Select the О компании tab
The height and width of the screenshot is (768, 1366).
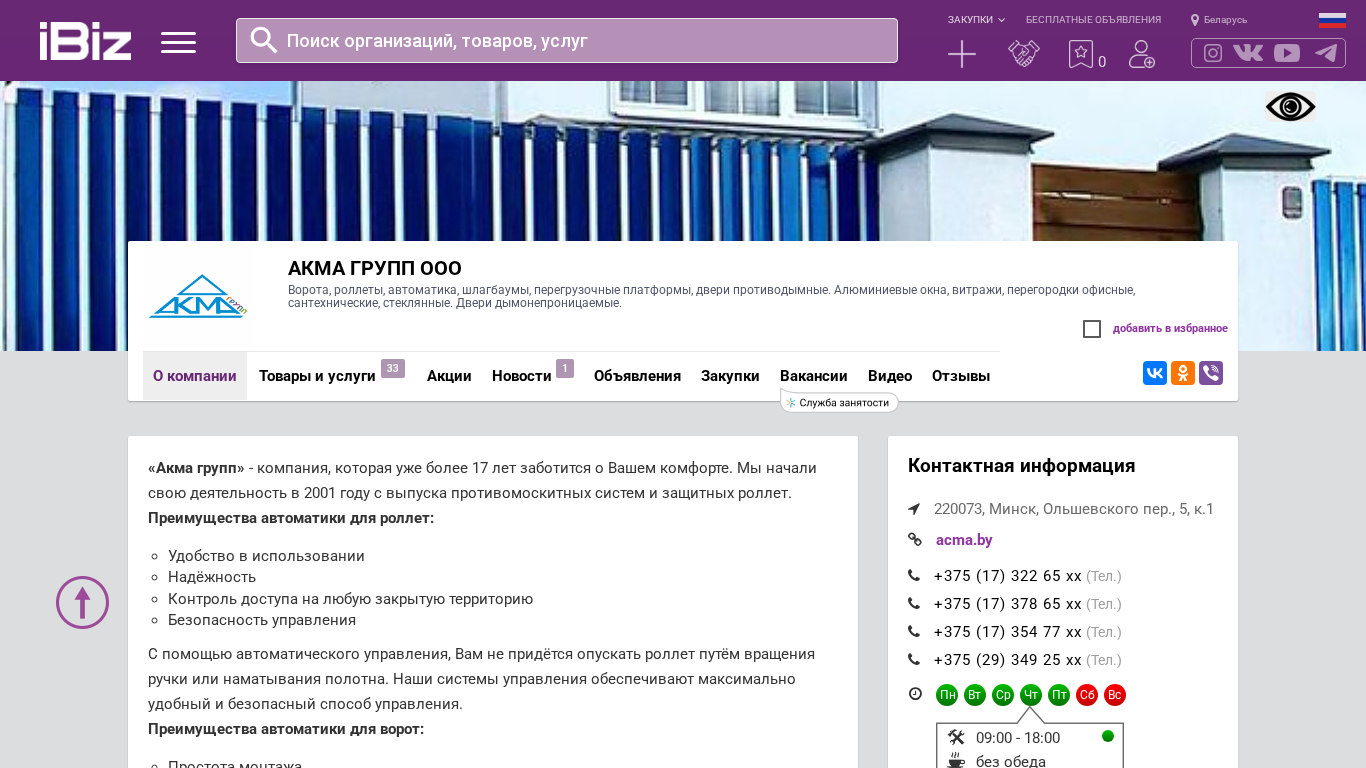click(195, 376)
